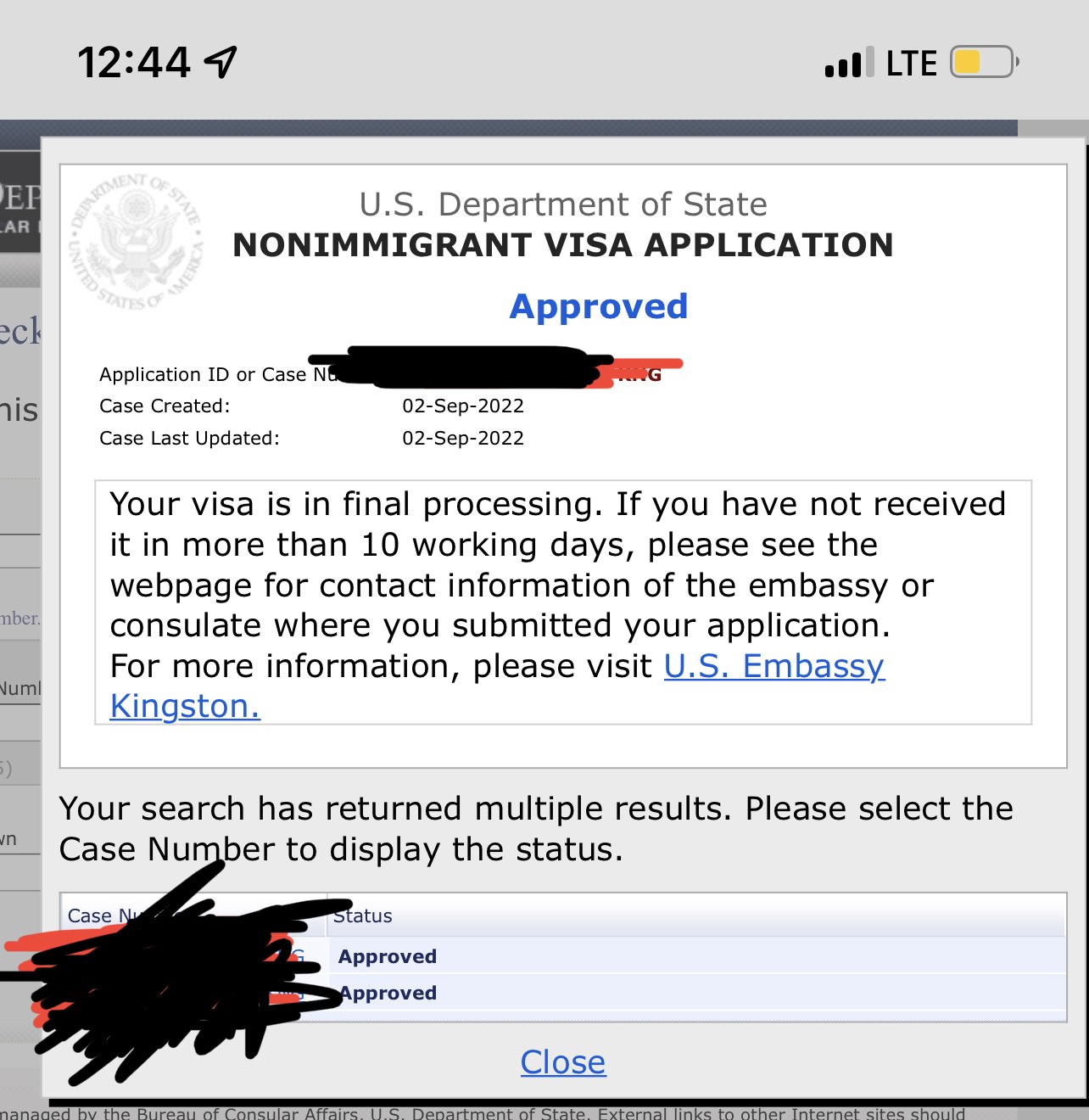Open the U.S. Embassy link
Screen dimensions: 1089x1120
pos(774,666)
